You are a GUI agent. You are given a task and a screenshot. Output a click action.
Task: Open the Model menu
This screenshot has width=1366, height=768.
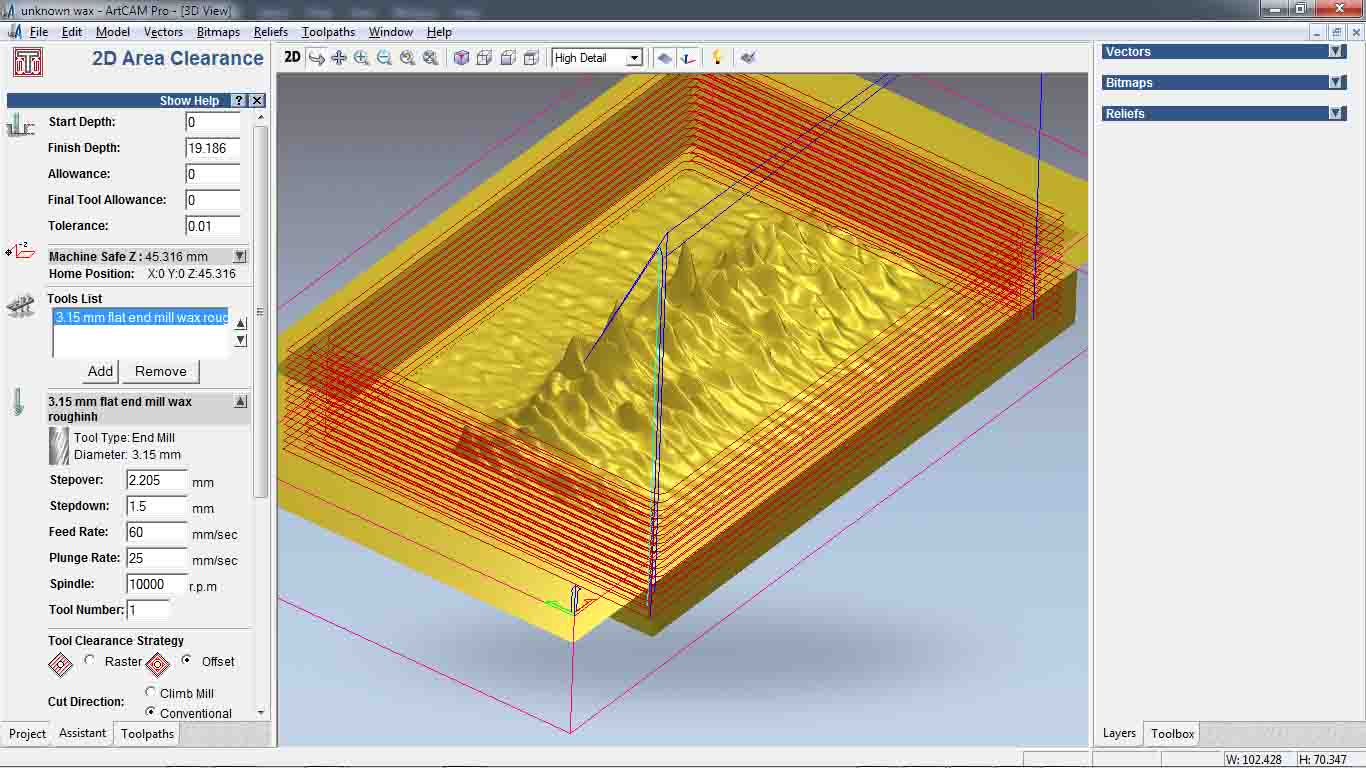coord(113,32)
